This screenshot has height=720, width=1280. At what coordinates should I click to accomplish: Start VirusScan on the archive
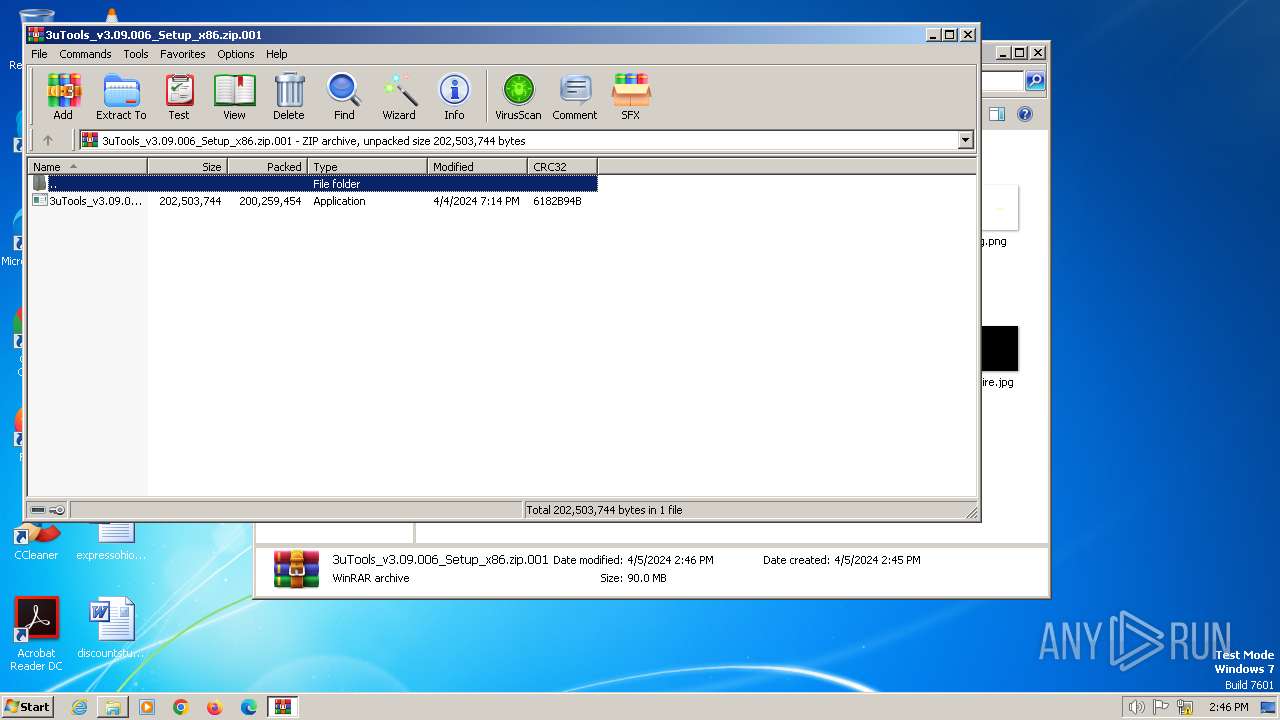click(518, 97)
